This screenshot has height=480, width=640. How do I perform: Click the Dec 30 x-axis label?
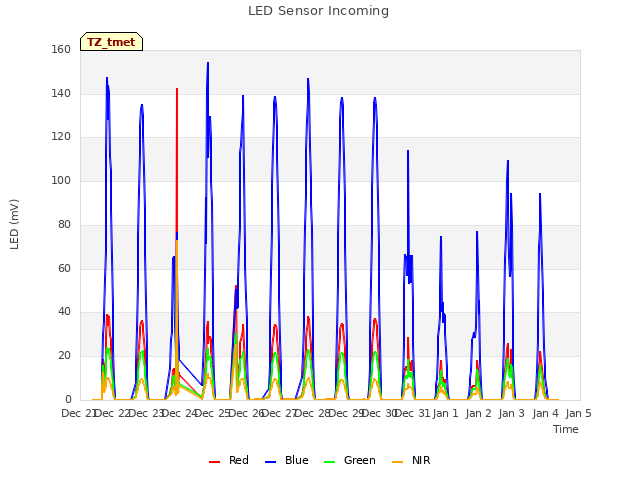[380, 413]
